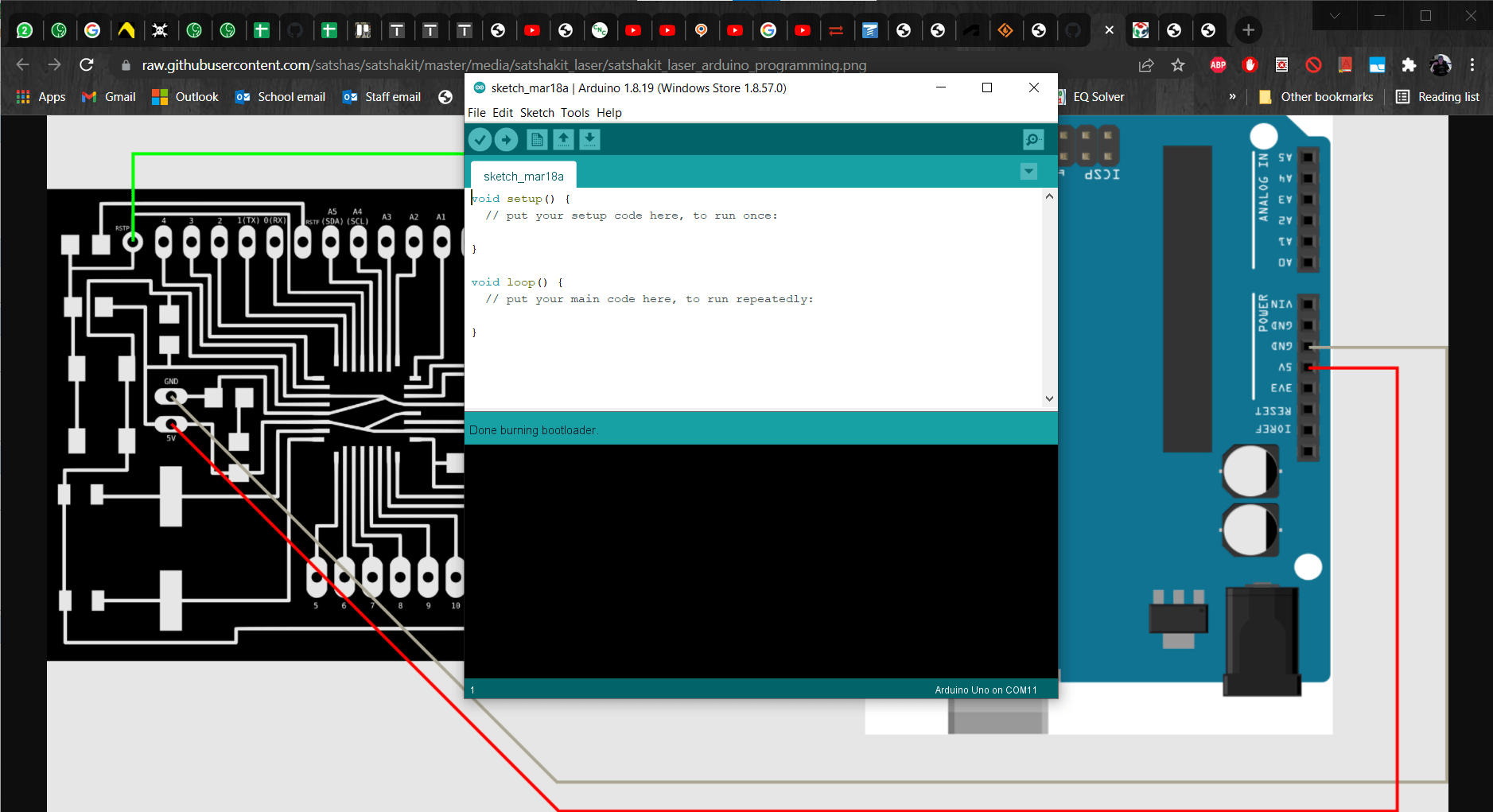Open the Sketch menu in Arduino
The height and width of the screenshot is (812, 1493).
coord(537,113)
